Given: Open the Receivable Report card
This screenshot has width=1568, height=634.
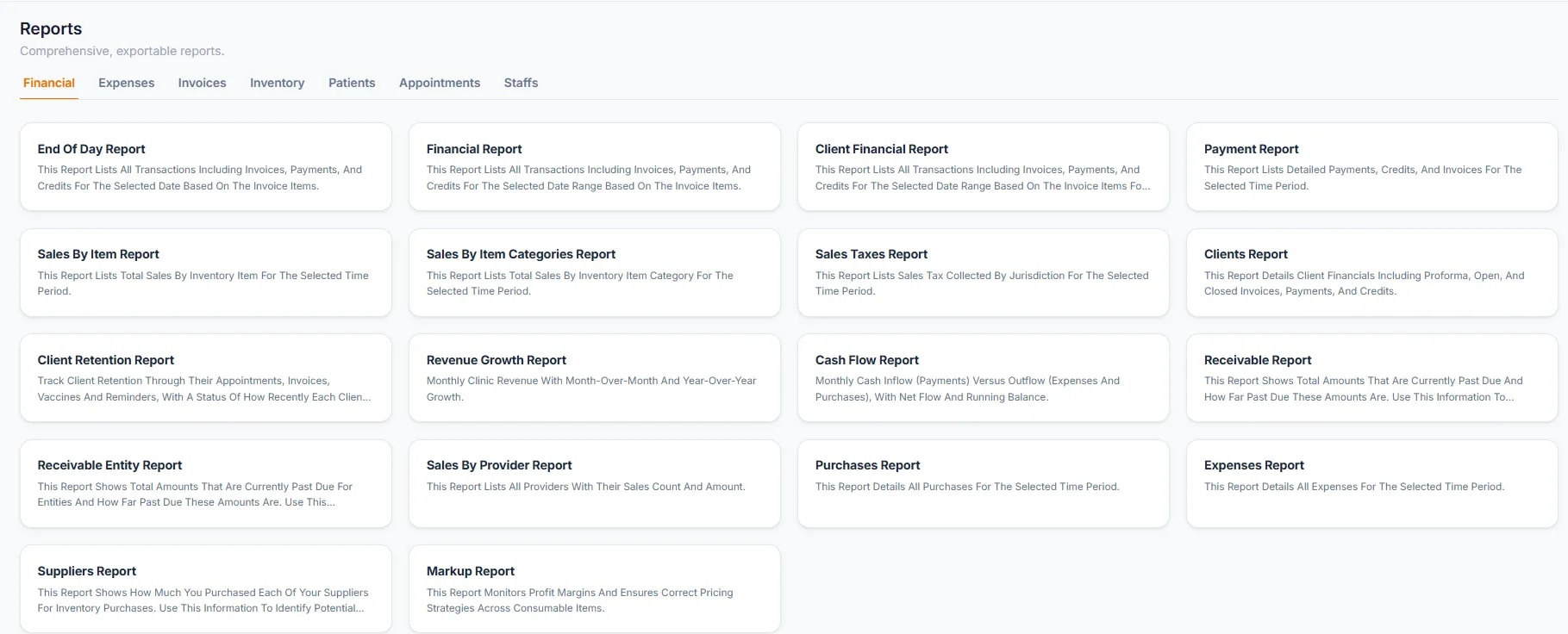Looking at the screenshot, I should (1372, 378).
